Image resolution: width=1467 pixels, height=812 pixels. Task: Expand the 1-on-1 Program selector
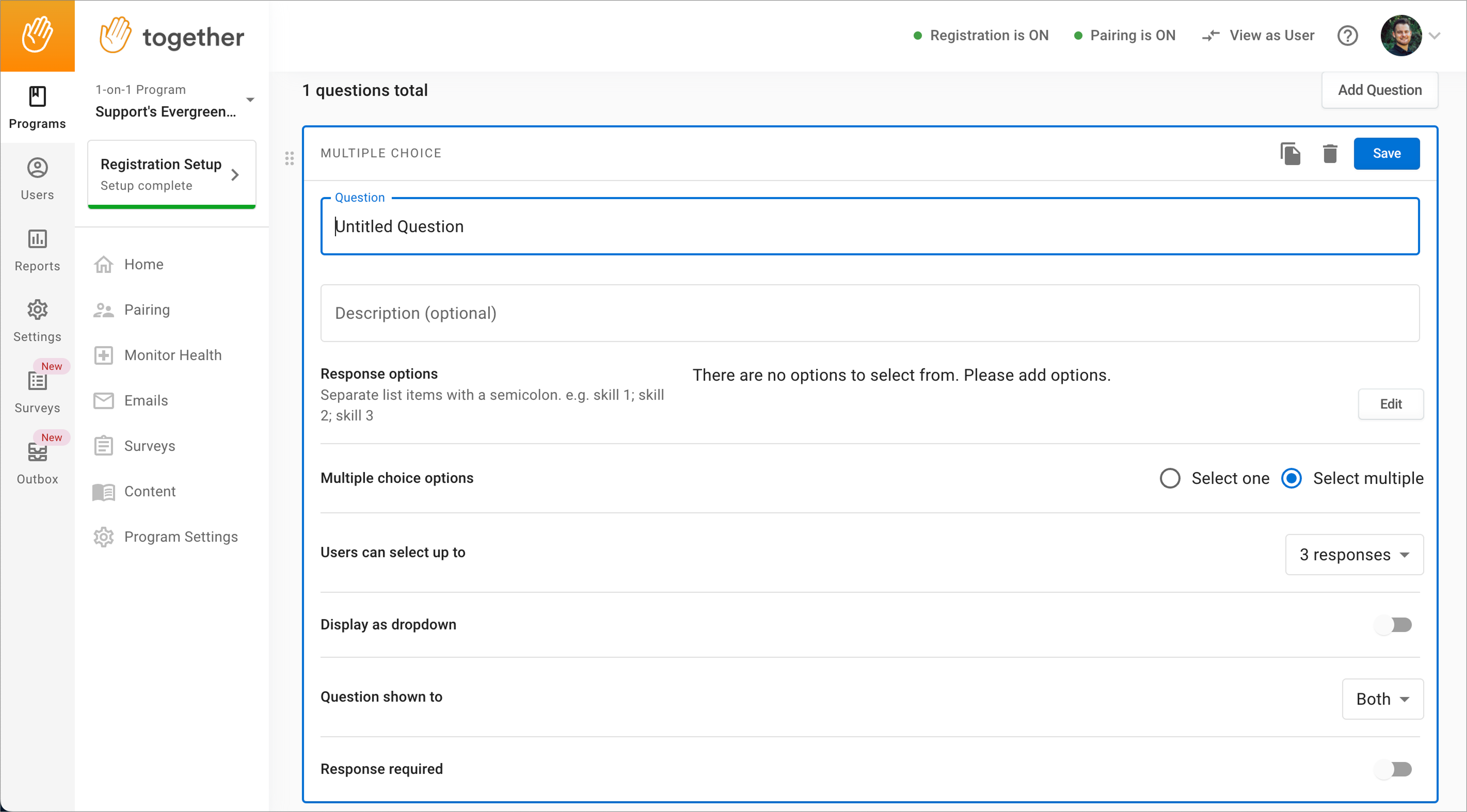(174, 101)
